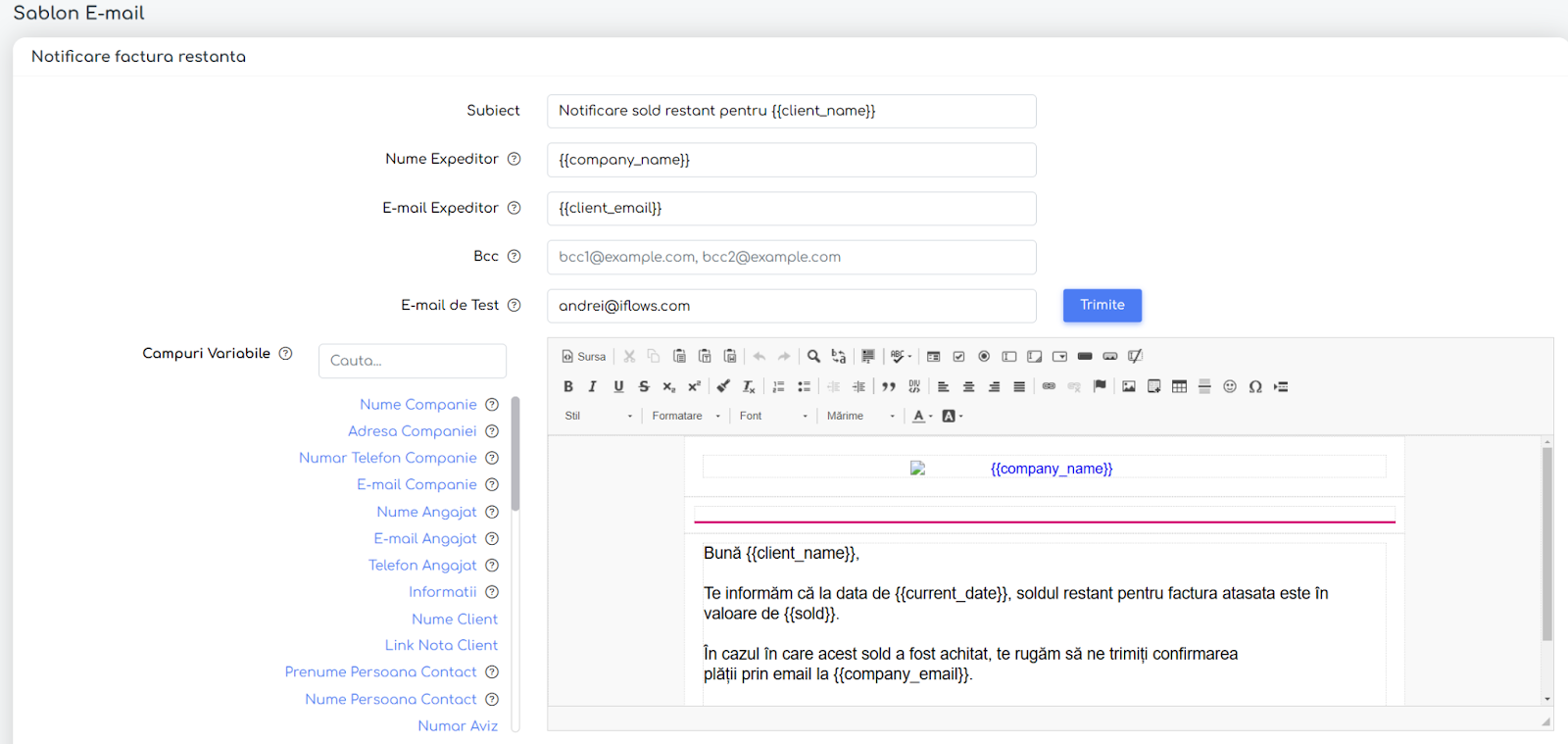Open the special character (Omega) picker
The width and height of the screenshot is (1568, 744).
(1255, 386)
